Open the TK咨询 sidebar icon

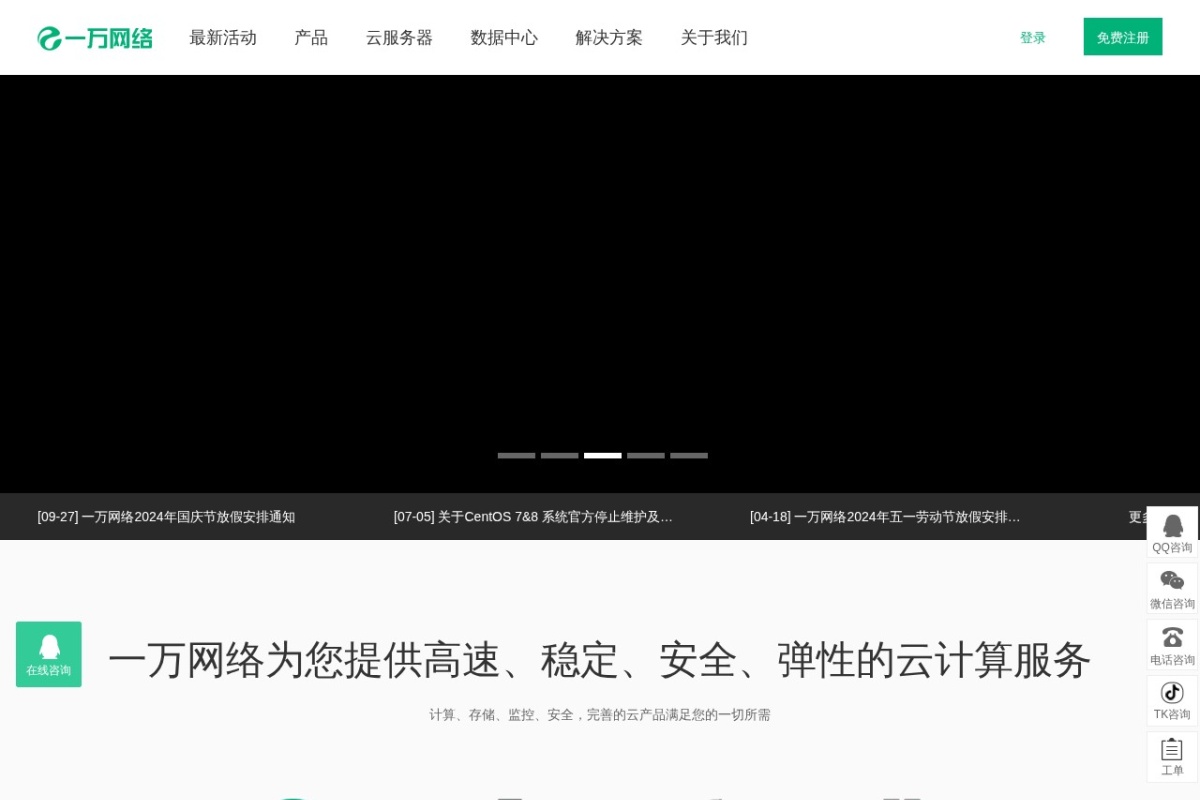(1172, 701)
